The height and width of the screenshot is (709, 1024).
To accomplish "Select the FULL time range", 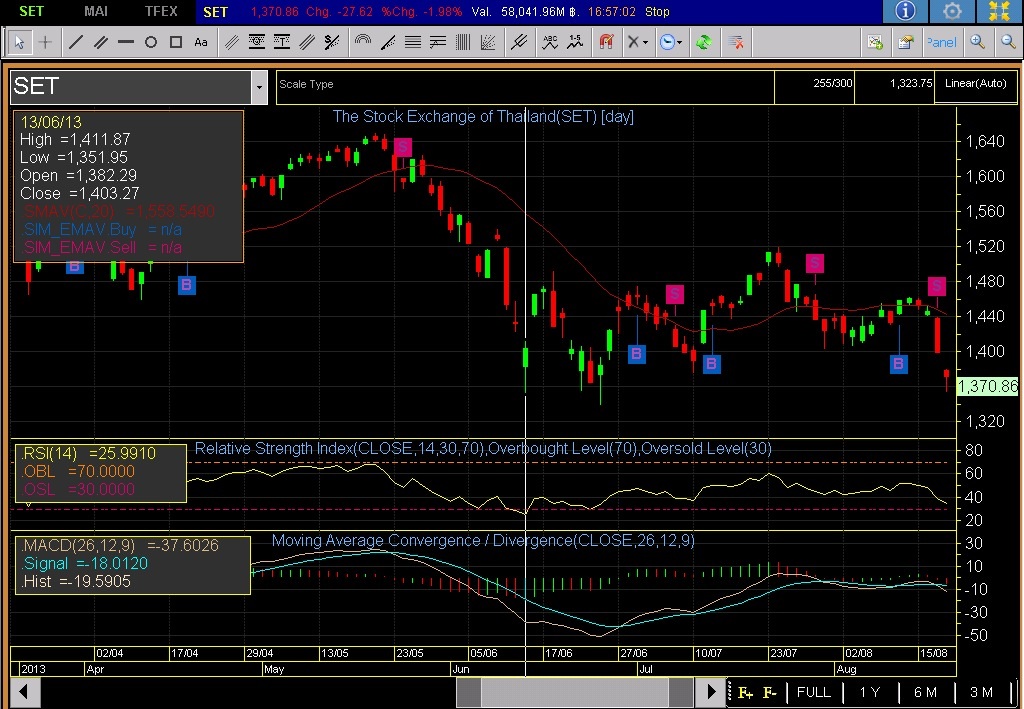I will point(814,693).
